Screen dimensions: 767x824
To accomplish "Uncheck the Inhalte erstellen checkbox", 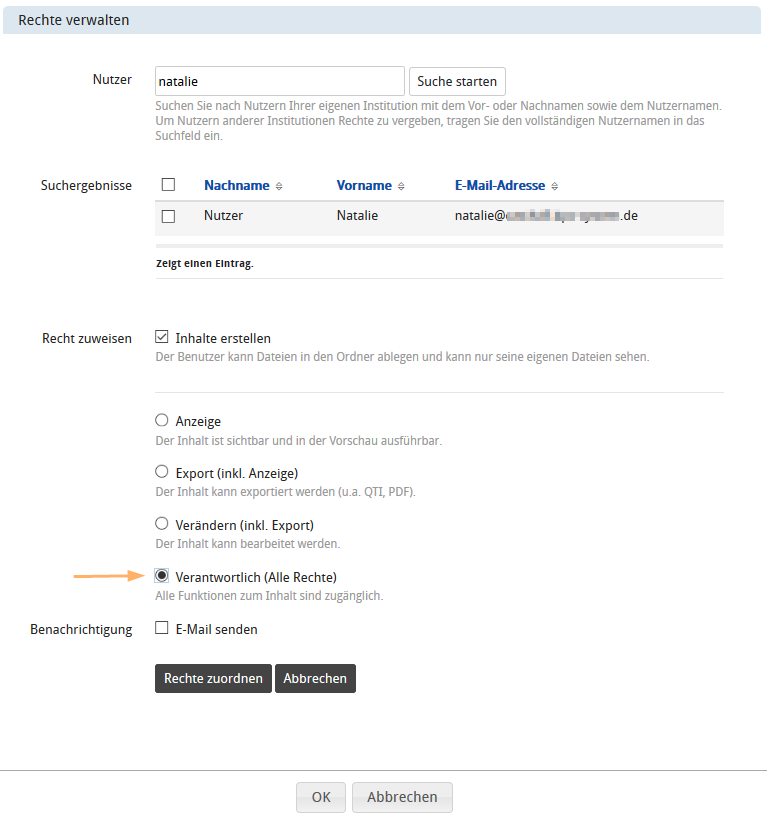I will 162,338.
